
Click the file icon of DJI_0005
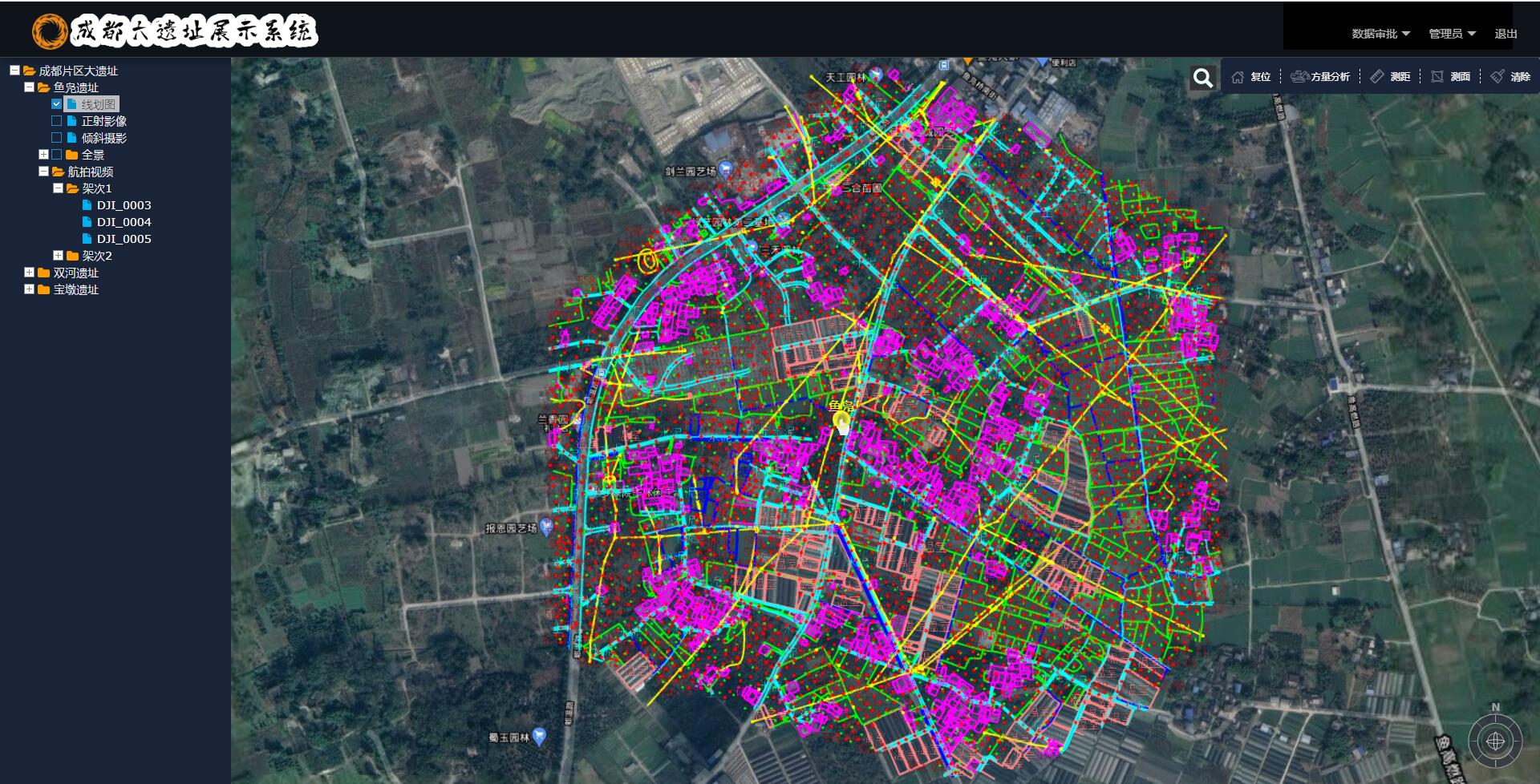(x=87, y=239)
